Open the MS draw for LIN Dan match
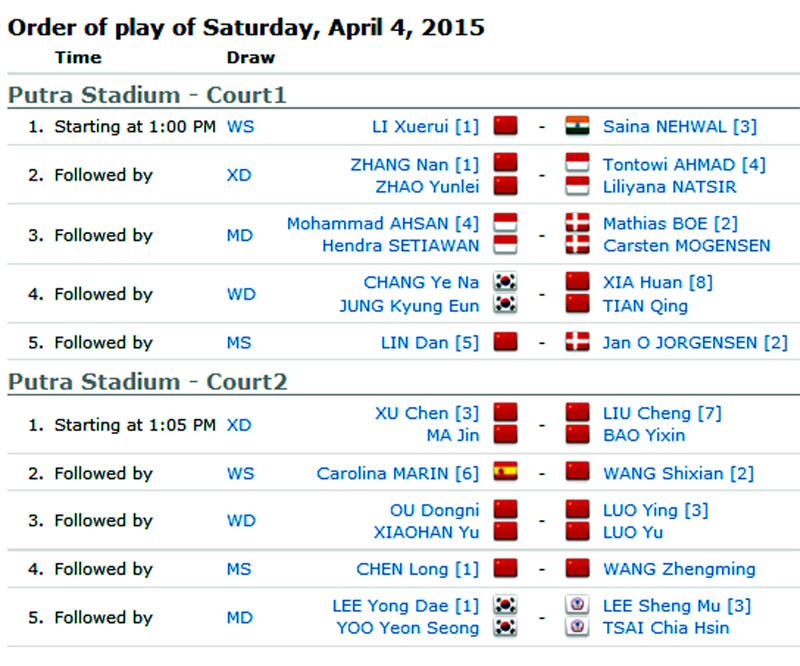This screenshot has width=800, height=666. pyautogui.click(x=239, y=342)
